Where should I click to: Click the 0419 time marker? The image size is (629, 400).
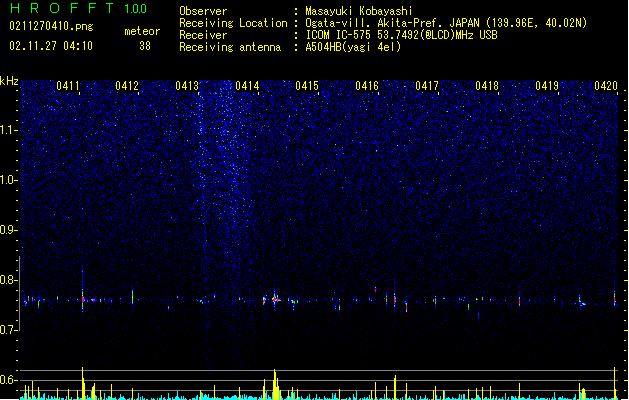point(547,86)
